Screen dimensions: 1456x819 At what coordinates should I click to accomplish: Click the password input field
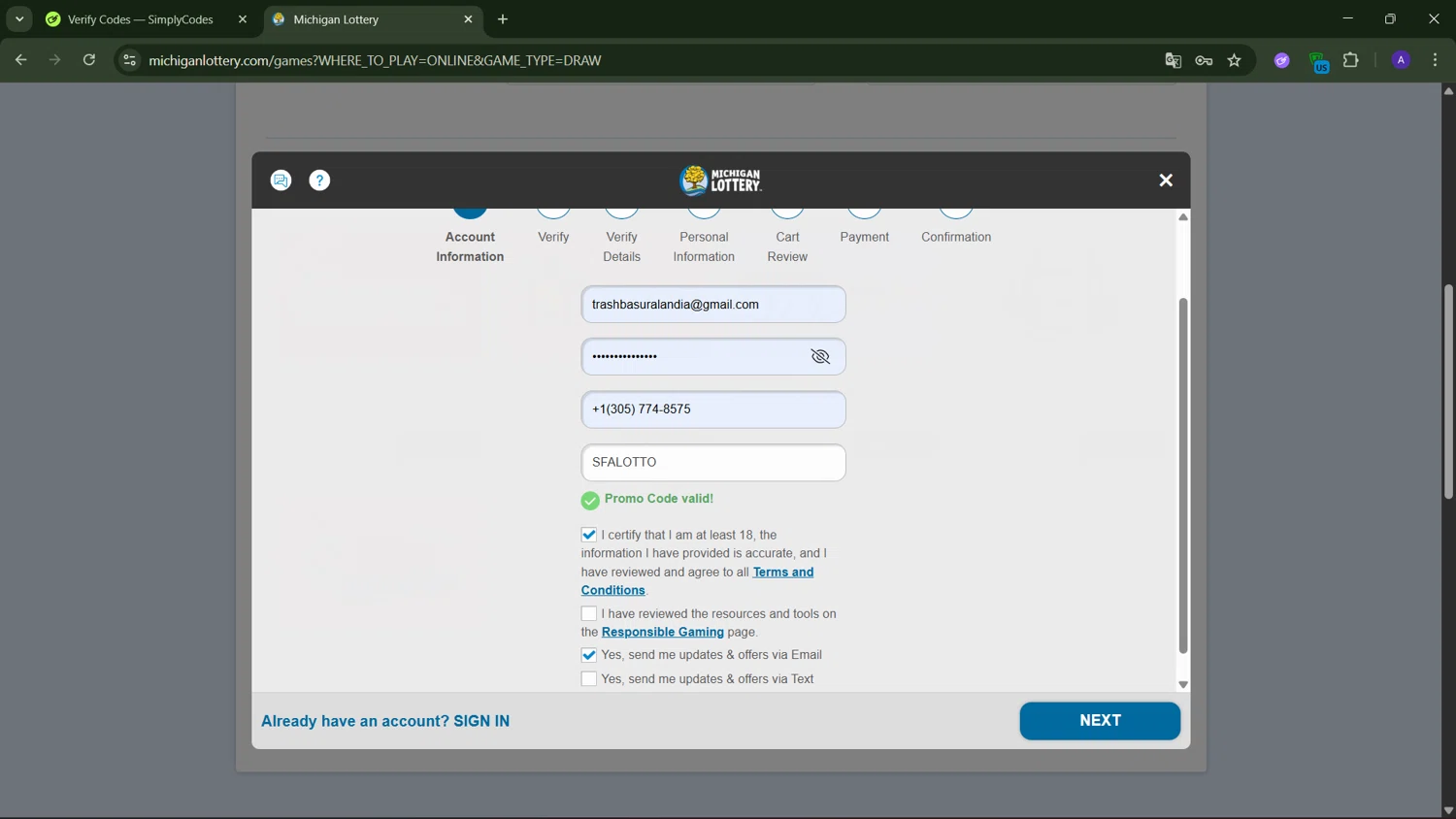[713, 357]
